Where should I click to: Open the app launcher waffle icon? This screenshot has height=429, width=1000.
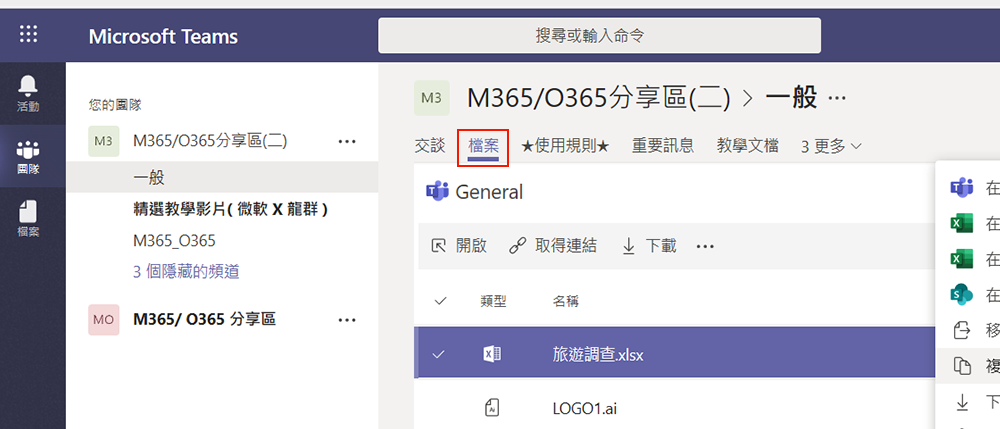(x=28, y=34)
